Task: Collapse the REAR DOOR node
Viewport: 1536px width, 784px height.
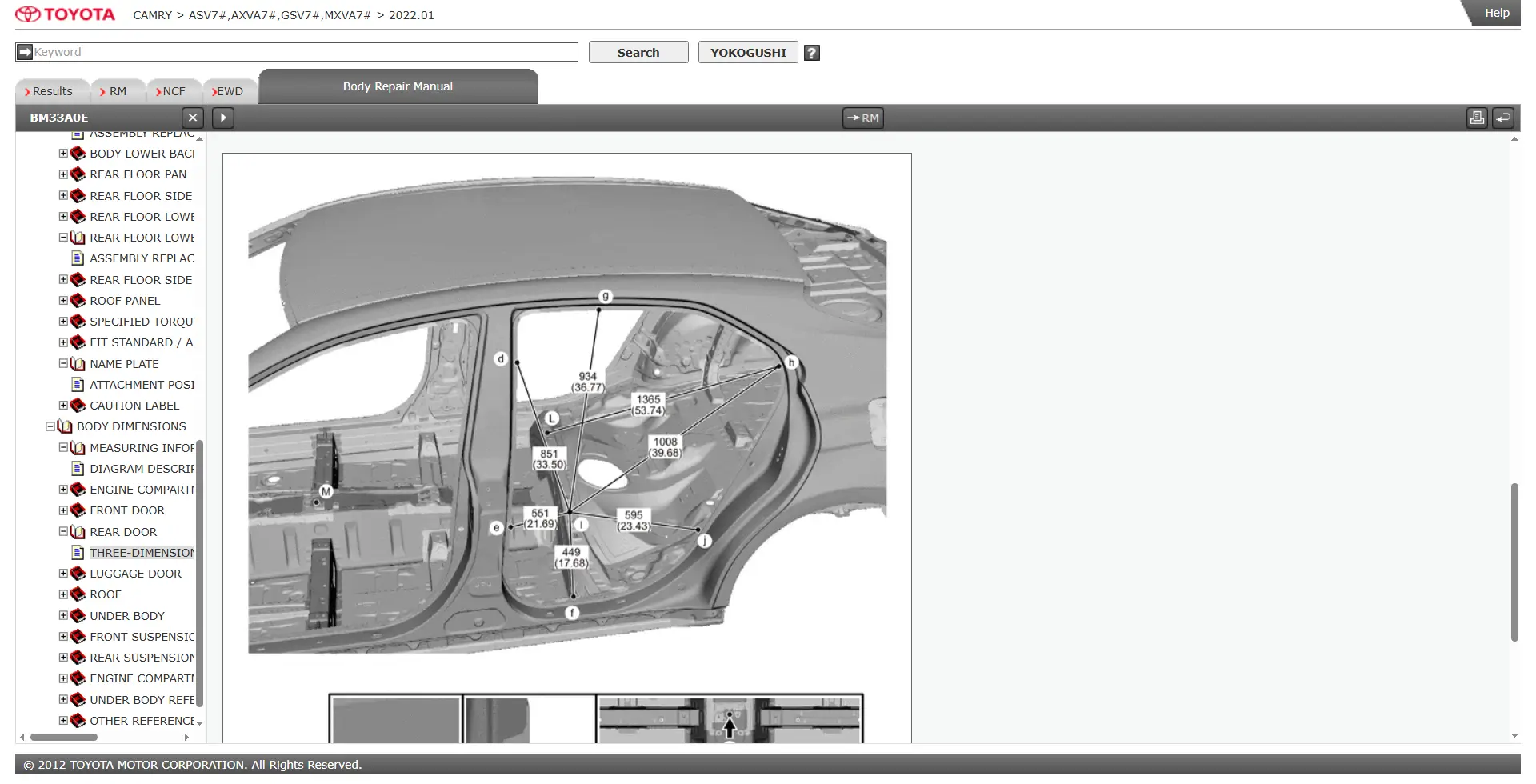Action: pyautogui.click(x=63, y=531)
